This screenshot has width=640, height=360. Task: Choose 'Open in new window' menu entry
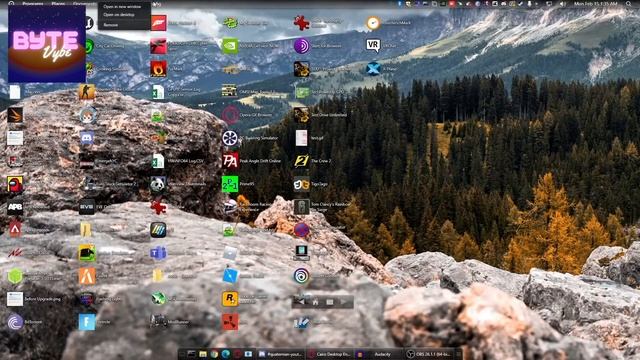122,7
